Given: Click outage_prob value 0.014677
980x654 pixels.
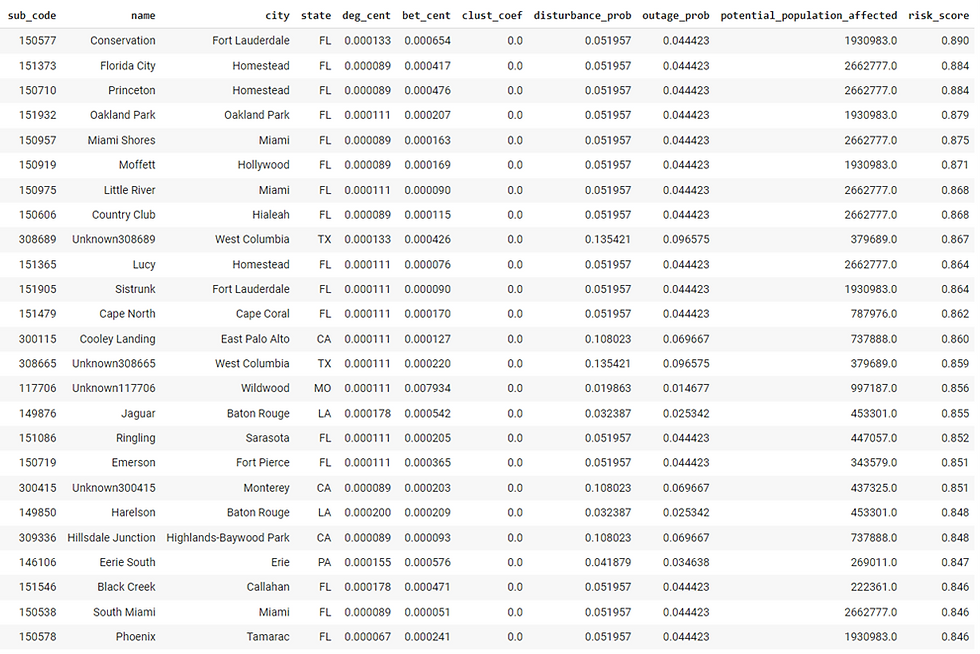Looking at the screenshot, I should click(686, 388).
